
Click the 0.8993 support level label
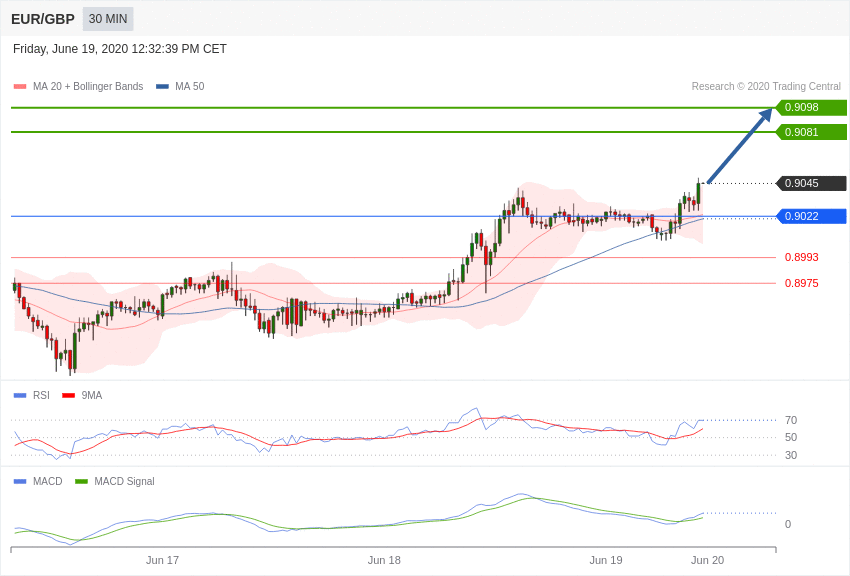(802, 257)
